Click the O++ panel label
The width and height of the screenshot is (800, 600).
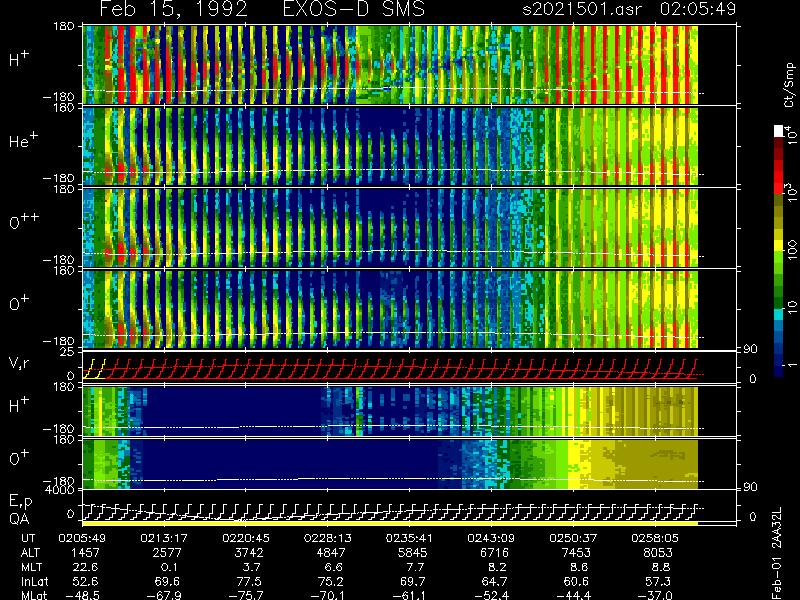click(23, 221)
